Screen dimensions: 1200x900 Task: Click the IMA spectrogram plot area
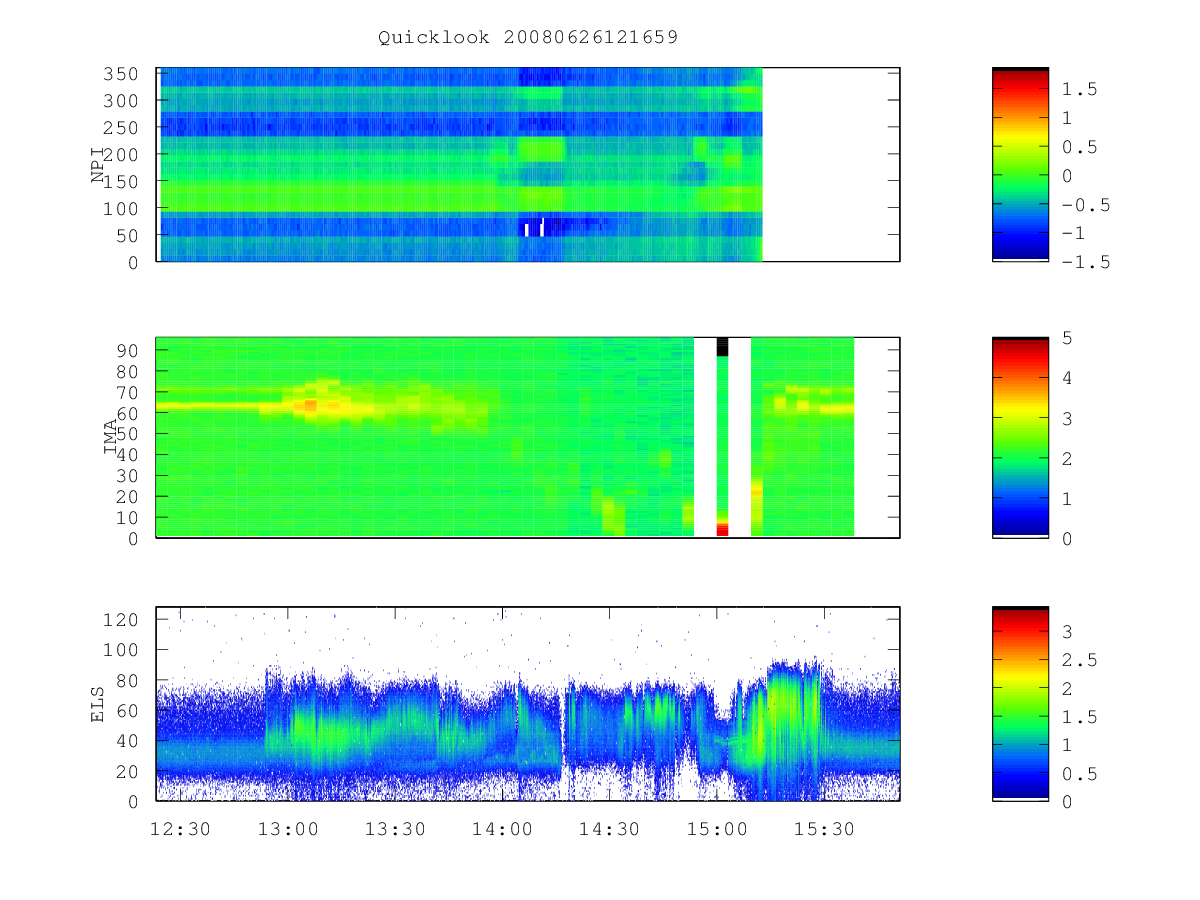click(x=528, y=438)
